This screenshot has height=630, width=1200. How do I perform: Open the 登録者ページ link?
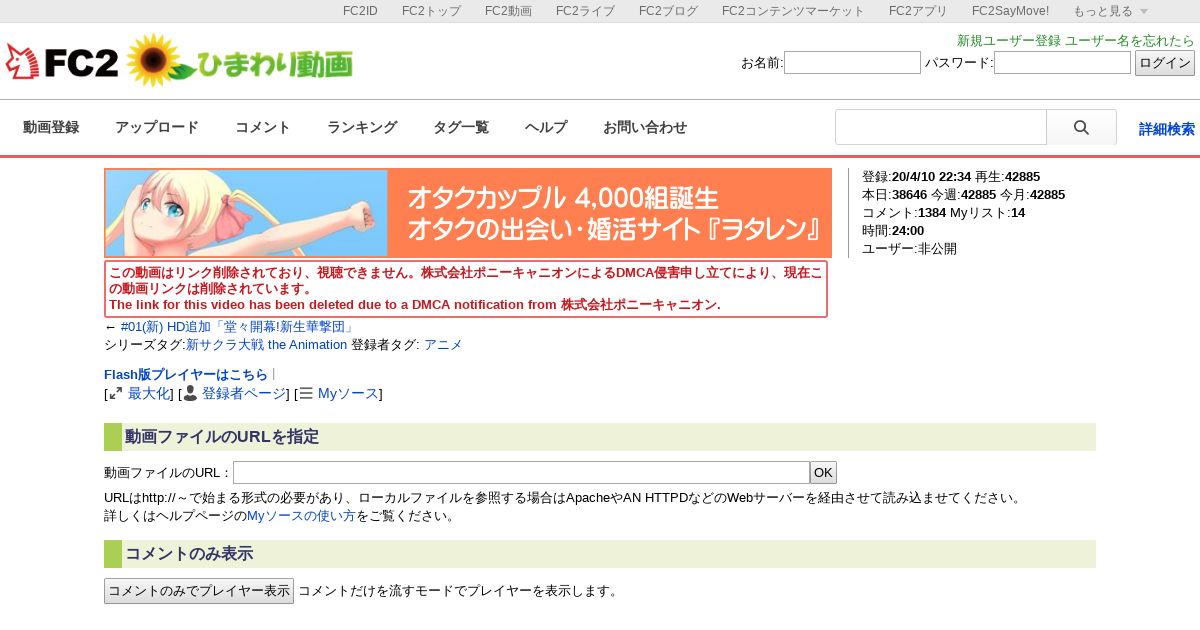pyautogui.click(x=244, y=394)
